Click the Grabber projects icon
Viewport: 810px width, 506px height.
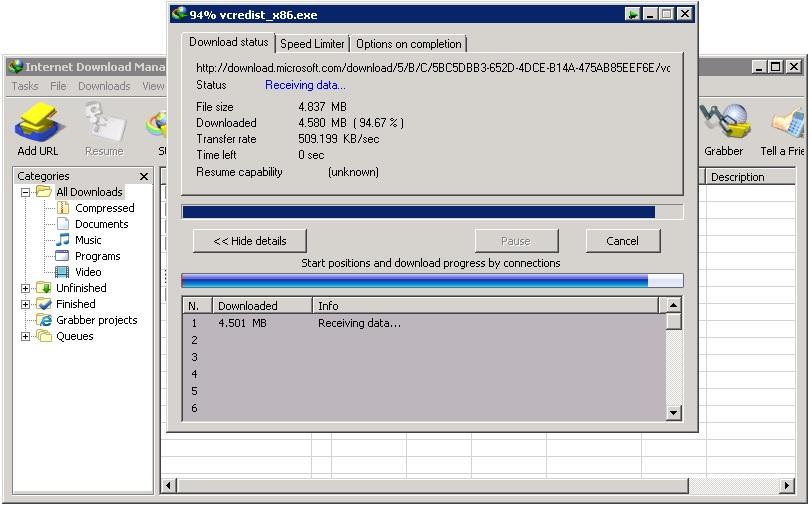click(44, 320)
